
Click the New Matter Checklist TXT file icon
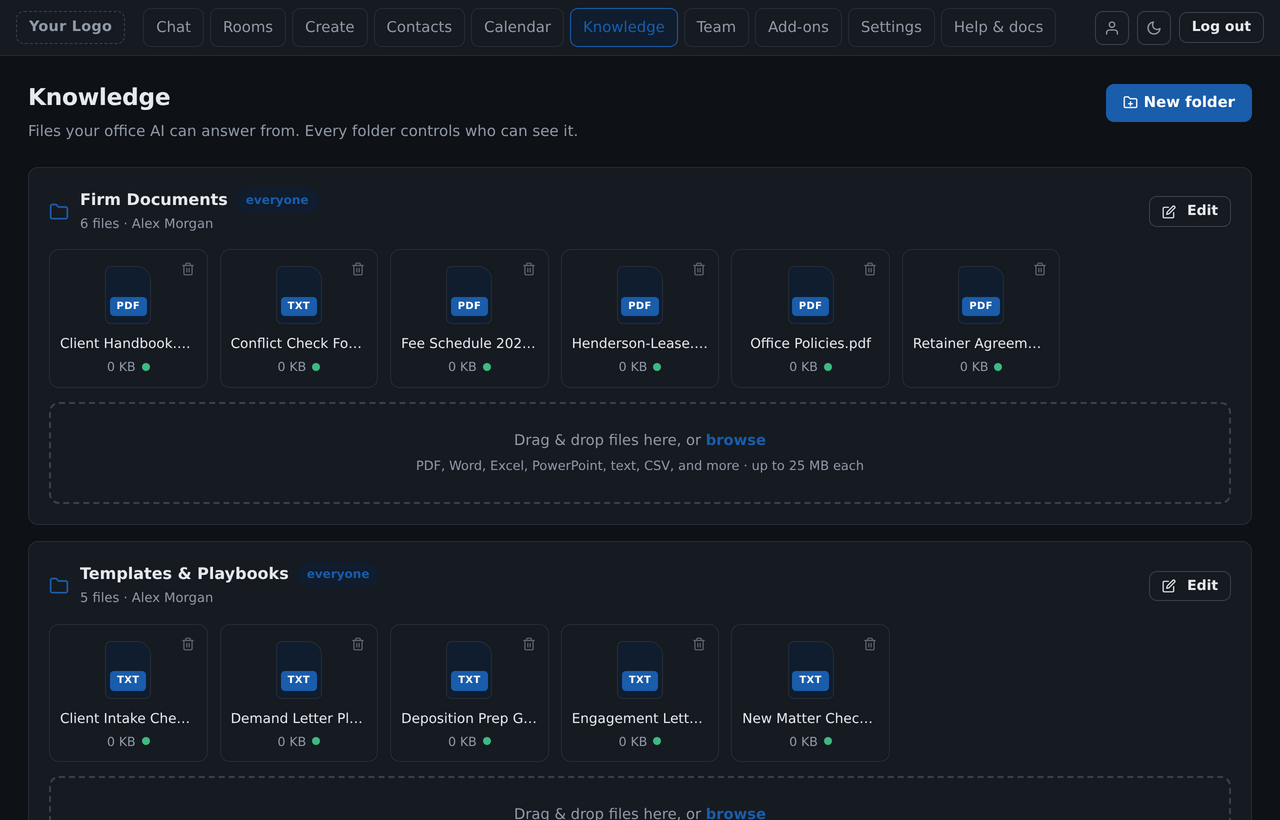[x=810, y=669]
